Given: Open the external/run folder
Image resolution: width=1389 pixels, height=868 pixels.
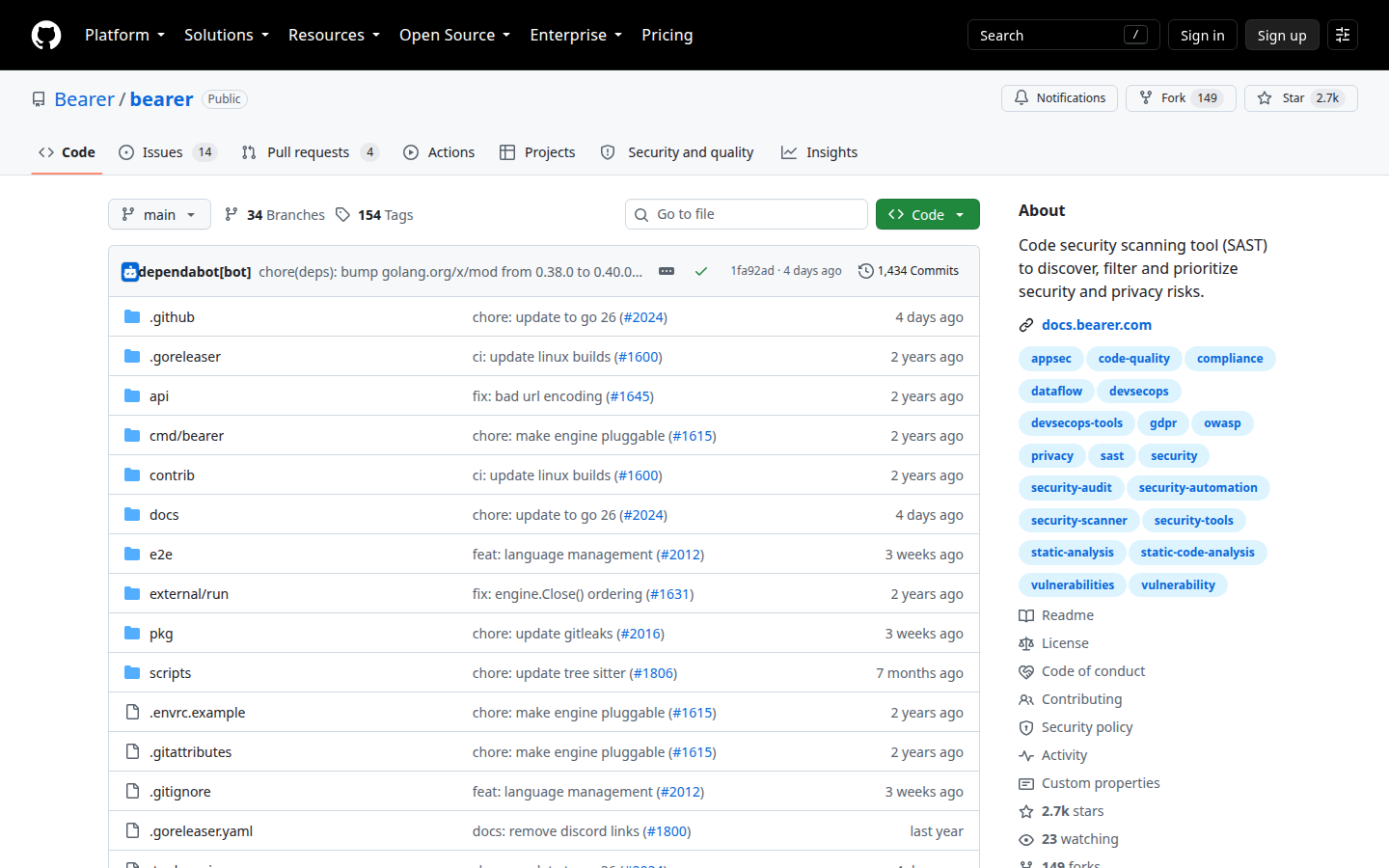Looking at the screenshot, I should click(x=189, y=594).
